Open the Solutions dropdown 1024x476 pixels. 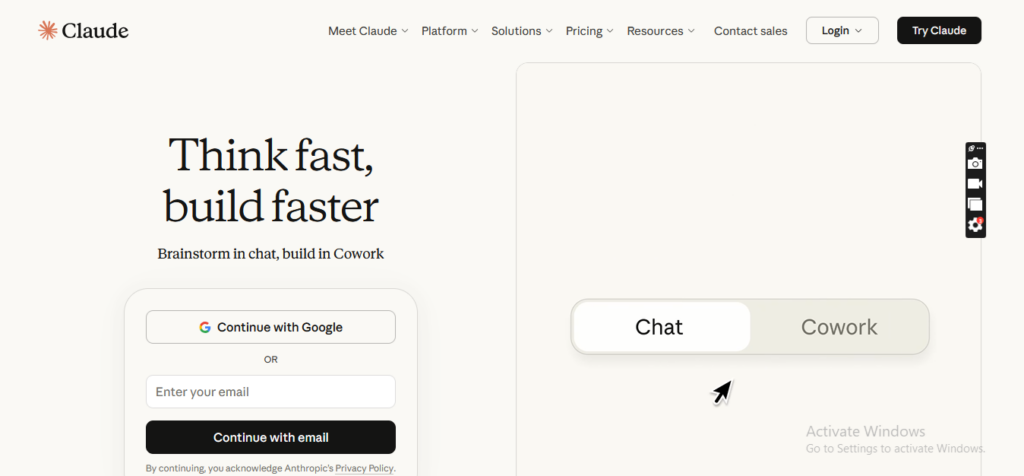(x=522, y=31)
